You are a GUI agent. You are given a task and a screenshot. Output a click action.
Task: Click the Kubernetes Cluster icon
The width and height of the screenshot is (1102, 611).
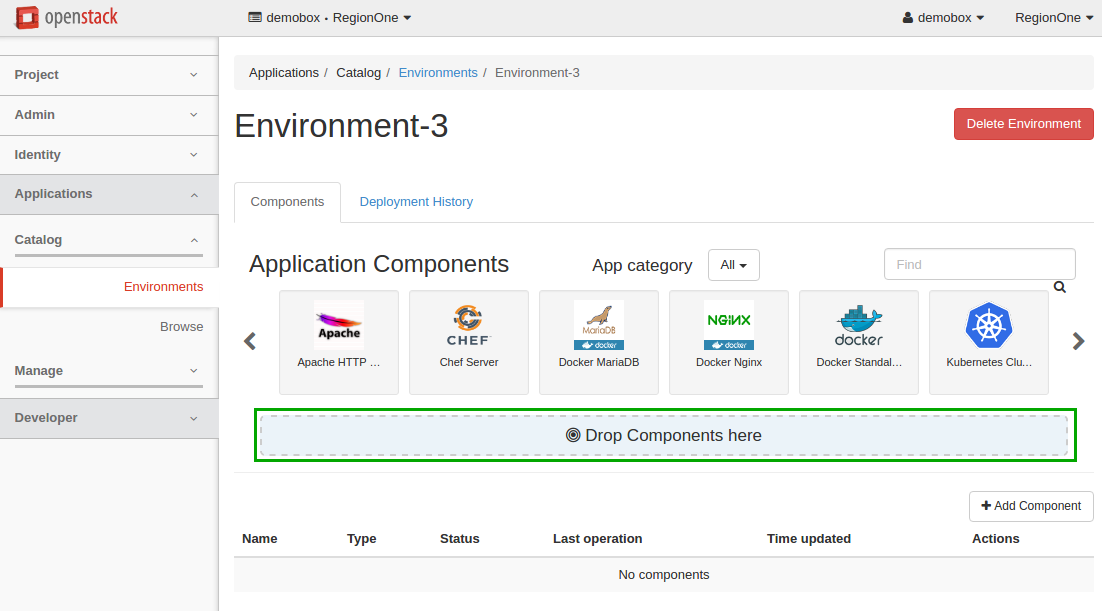point(988,325)
